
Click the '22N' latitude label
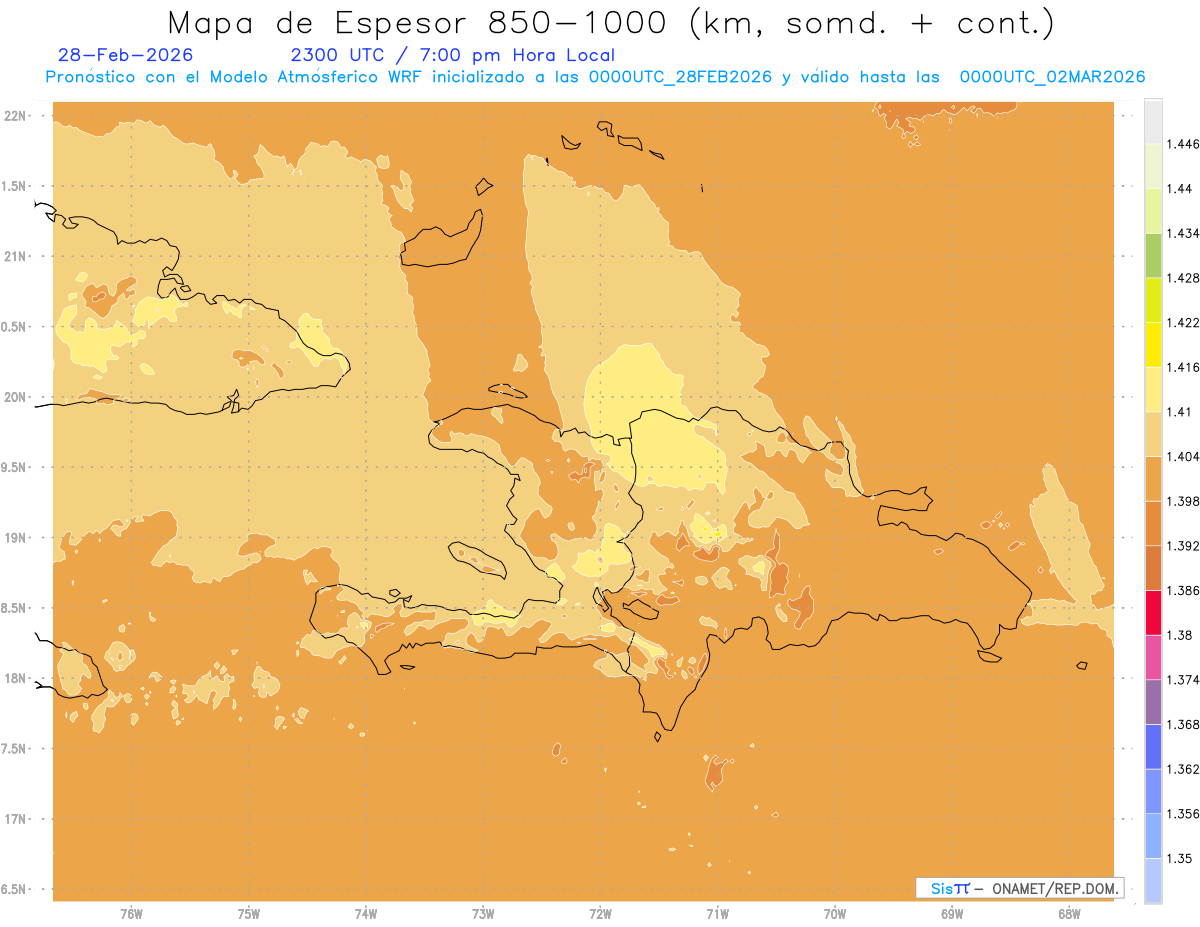tap(16, 115)
